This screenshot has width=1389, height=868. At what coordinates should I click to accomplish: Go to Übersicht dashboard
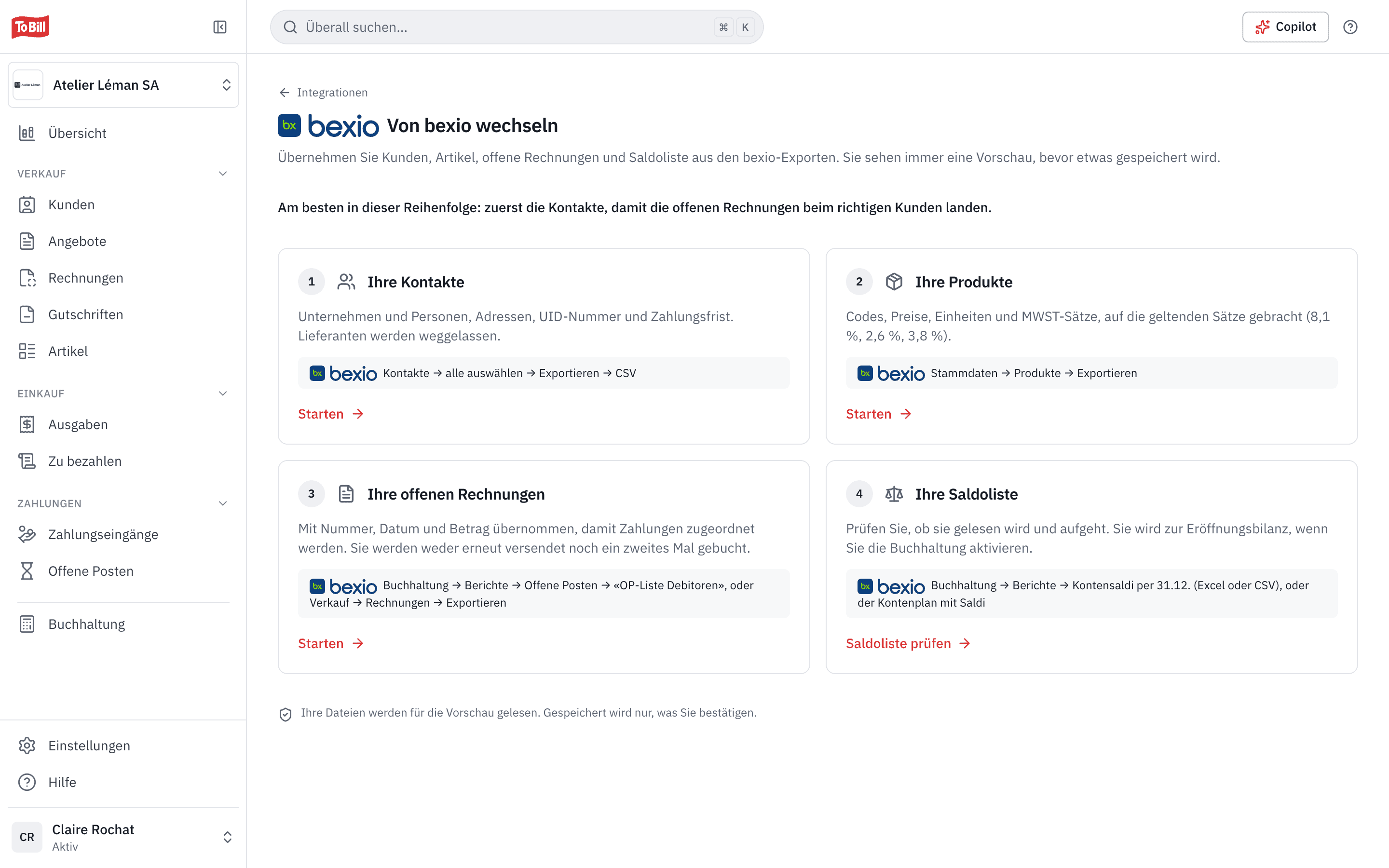click(x=123, y=133)
